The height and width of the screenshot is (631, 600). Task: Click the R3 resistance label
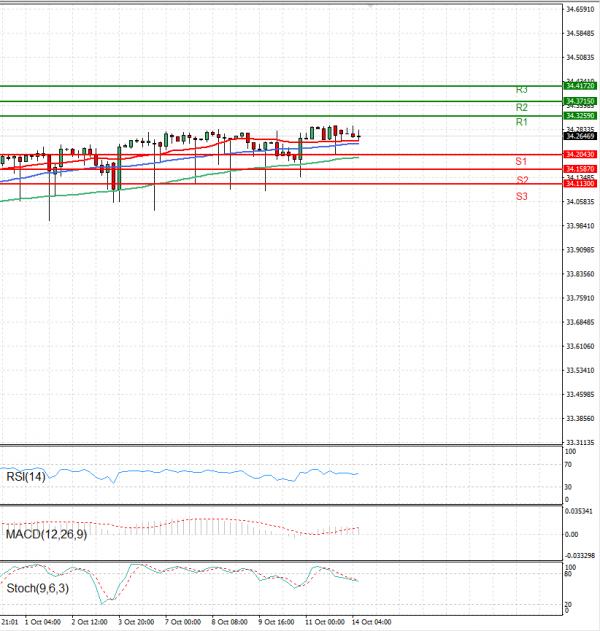click(x=522, y=90)
